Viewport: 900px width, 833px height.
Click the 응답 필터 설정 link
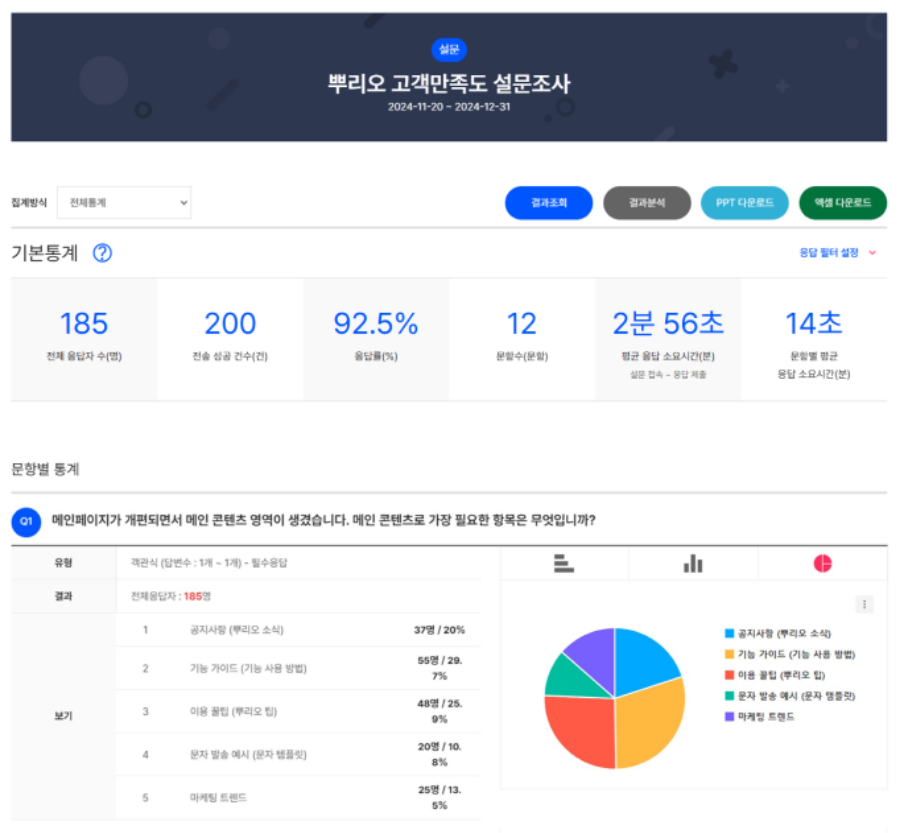pyautogui.click(x=829, y=253)
